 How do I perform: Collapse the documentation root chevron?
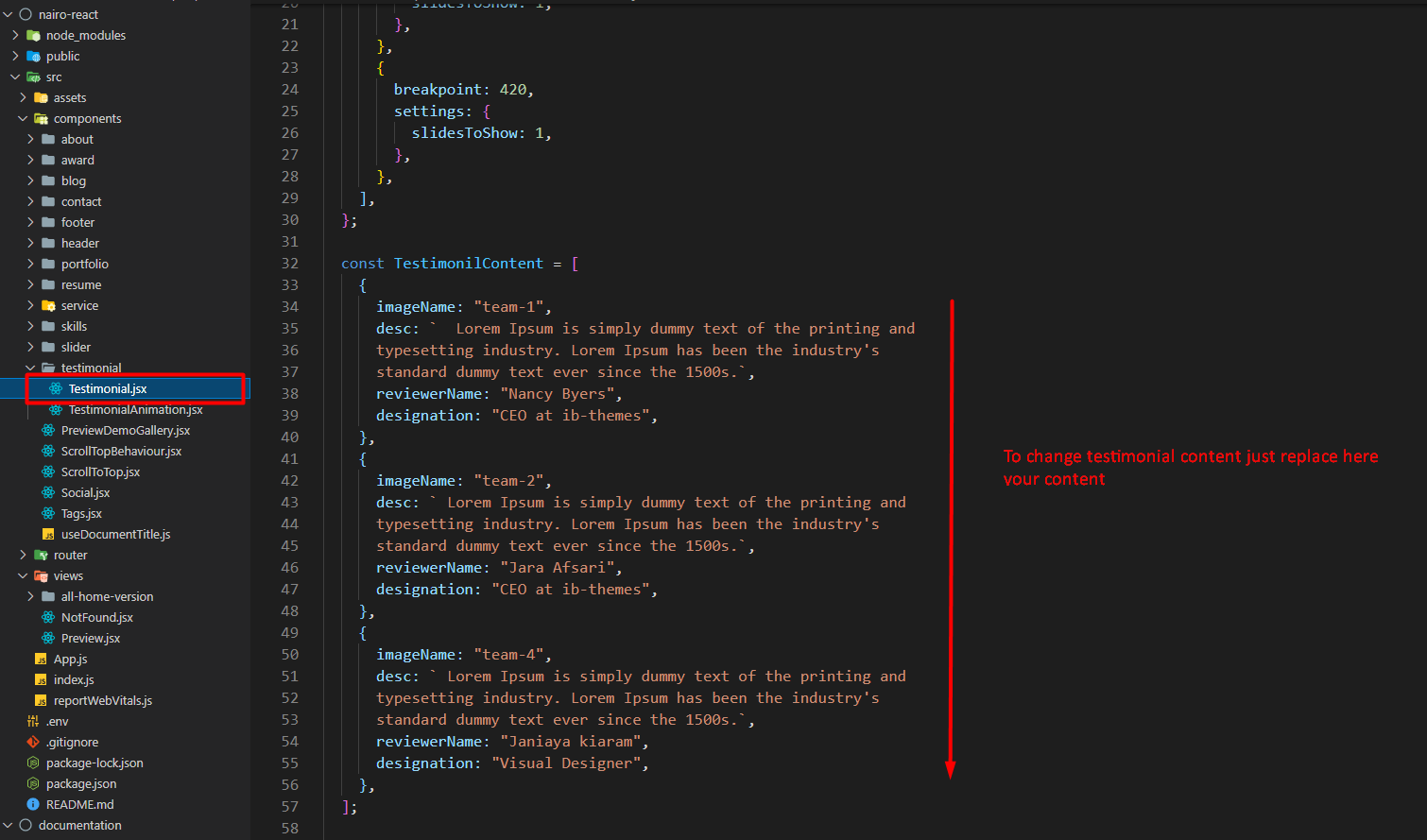tap(8, 825)
